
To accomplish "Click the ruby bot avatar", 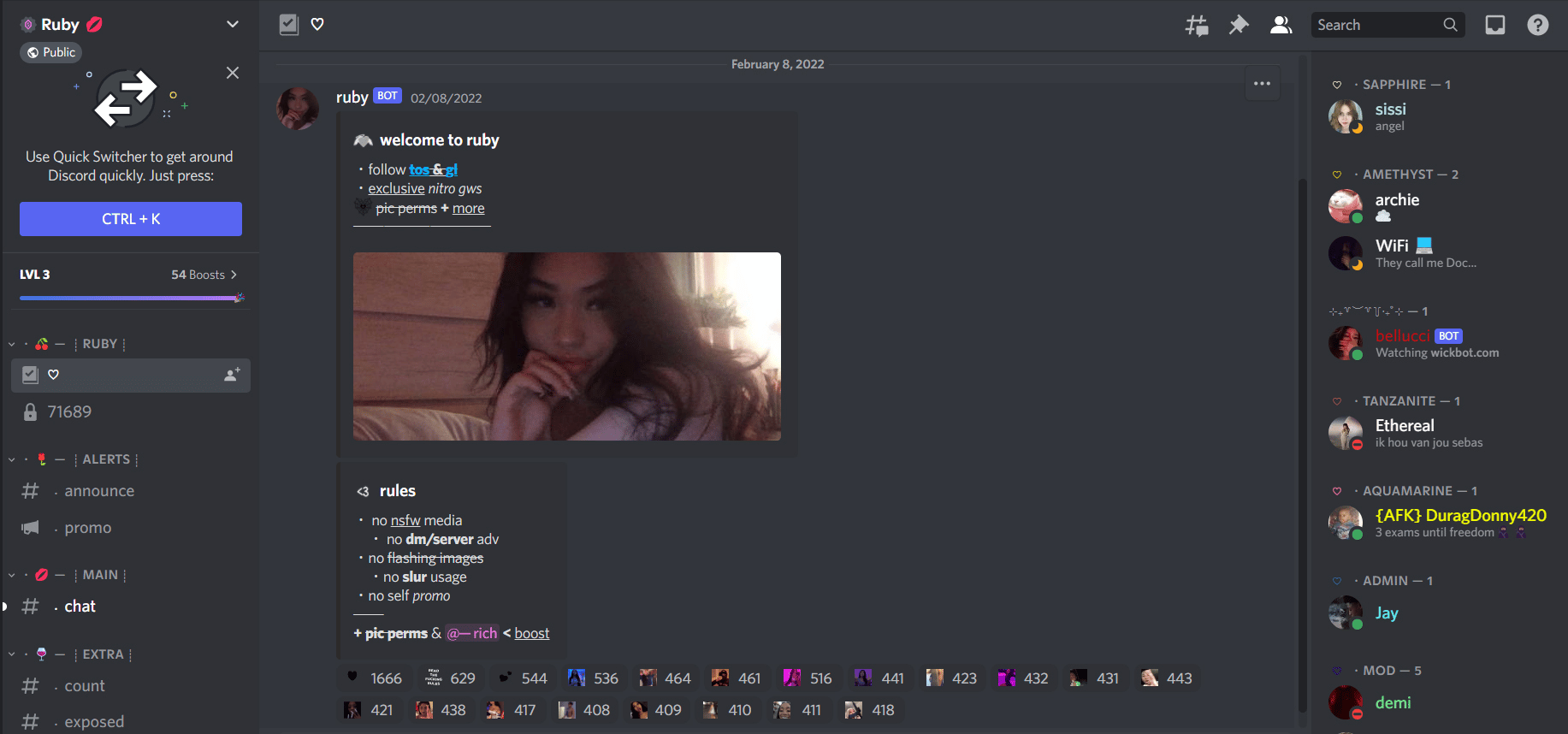I will 298,108.
